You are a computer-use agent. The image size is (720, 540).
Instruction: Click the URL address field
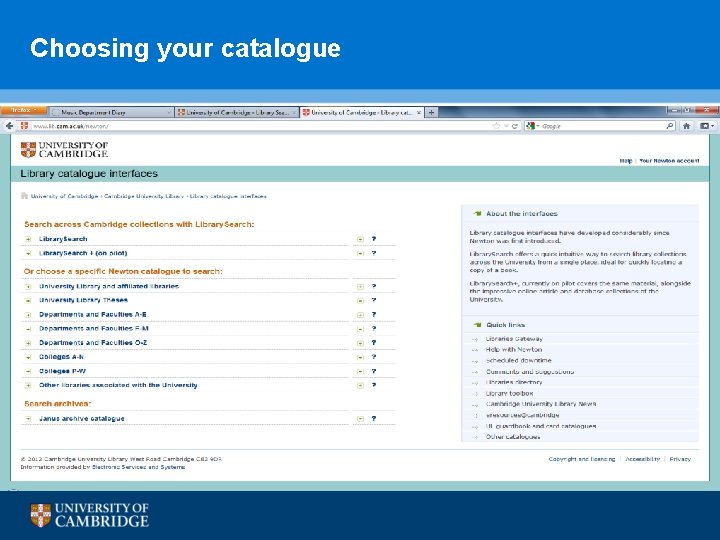[x=257, y=126]
